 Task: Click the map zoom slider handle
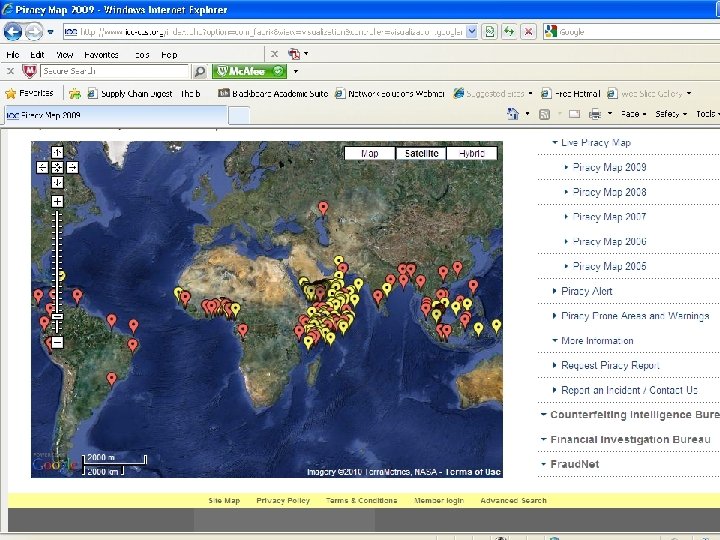click(58, 316)
